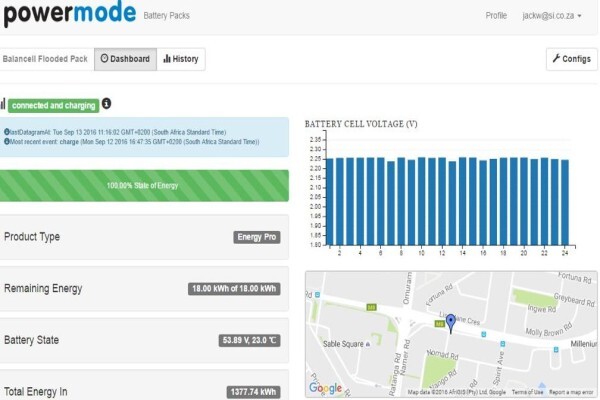Image resolution: width=600 pixels, height=400 pixels.
Task: Click the Molly Brown Rd map label
Action: pyautogui.click(x=549, y=329)
